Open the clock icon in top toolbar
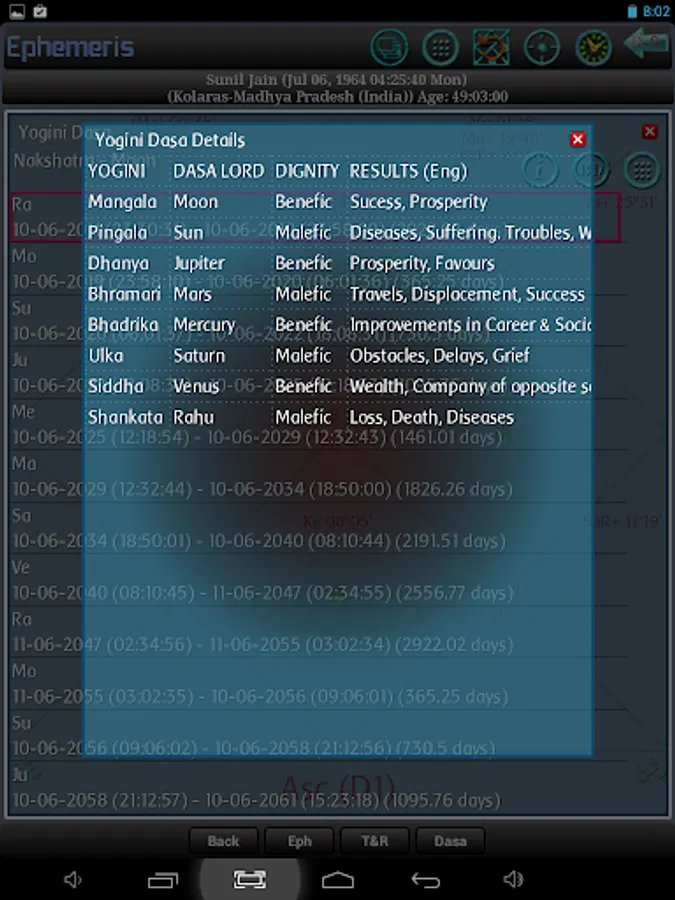The width and height of the screenshot is (675, 900). pos(593,47)
